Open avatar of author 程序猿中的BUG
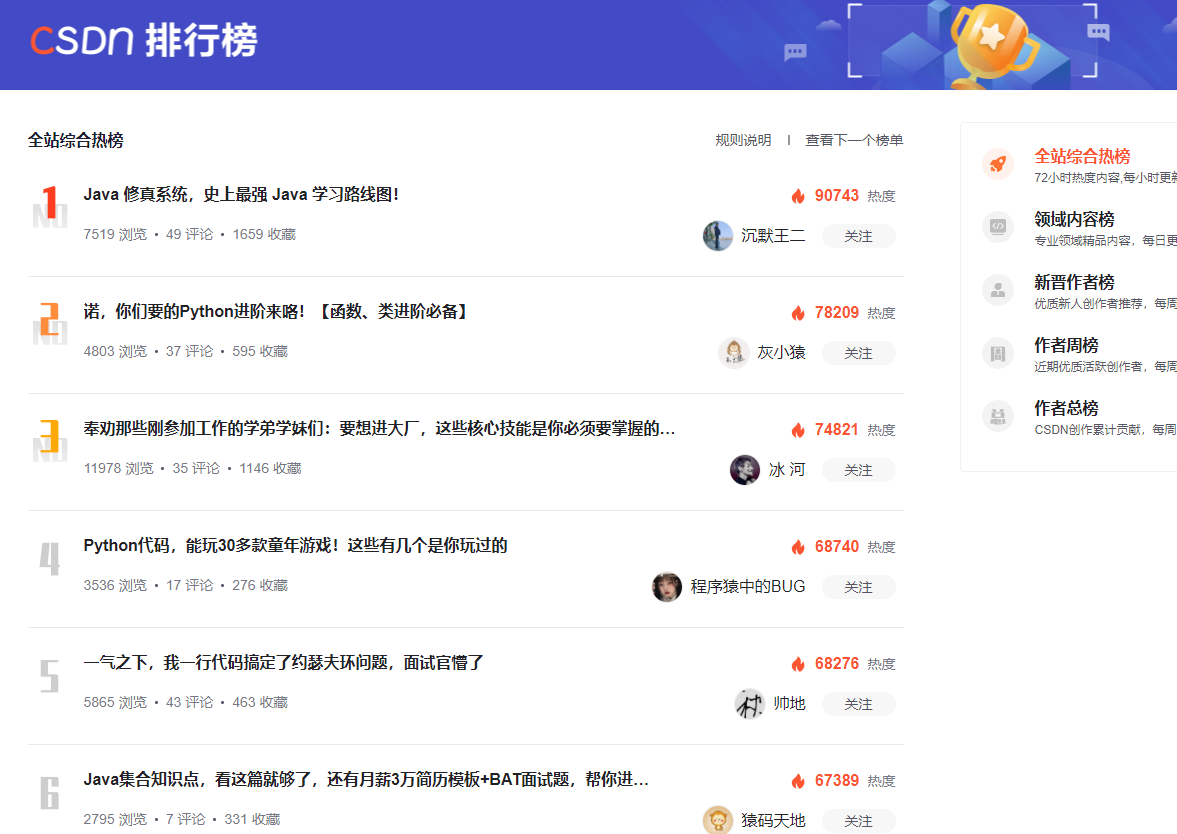 pyautogui.click(x=667, y=587)
